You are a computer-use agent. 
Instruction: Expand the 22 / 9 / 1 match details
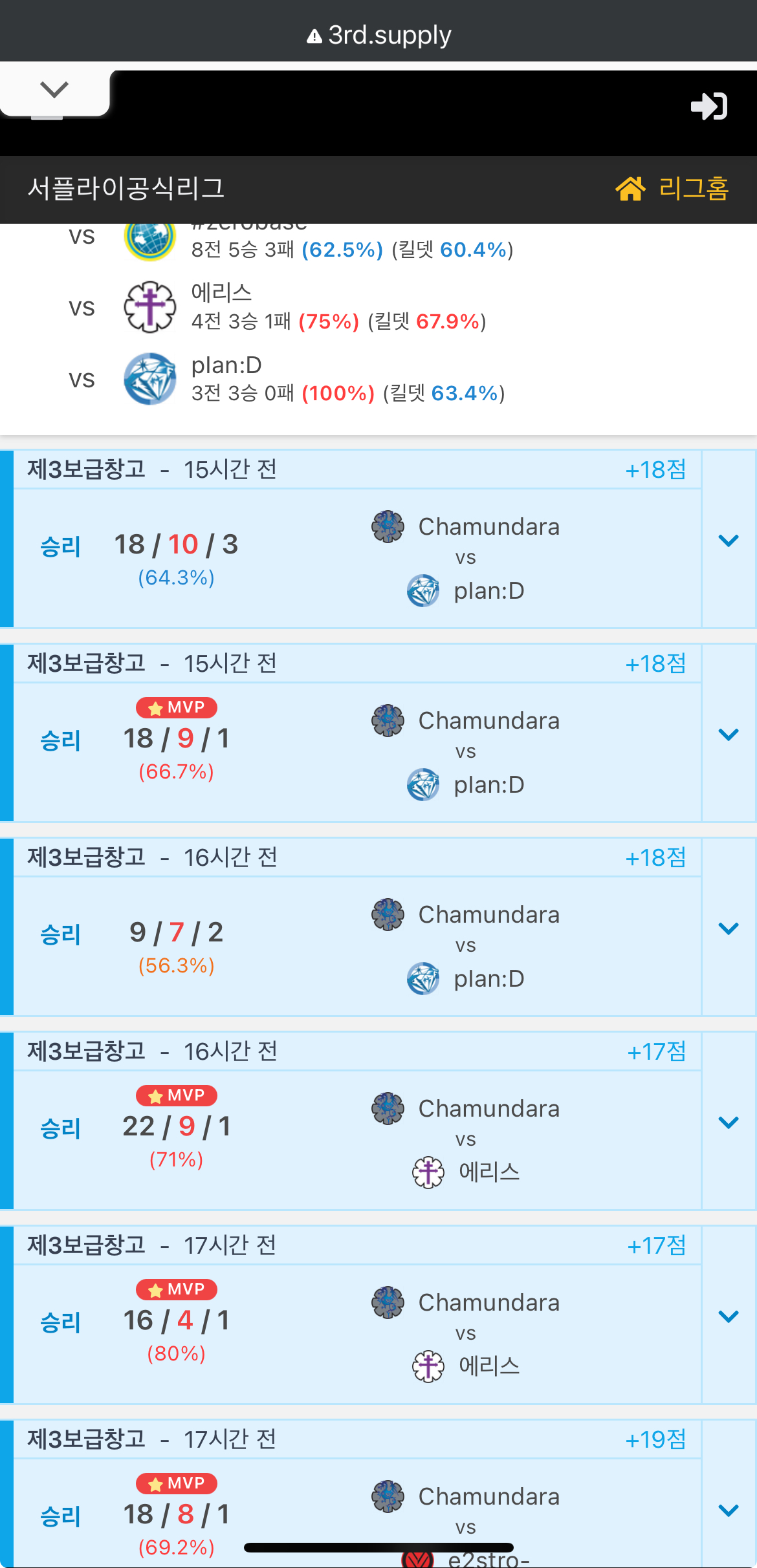[729, 1122]
